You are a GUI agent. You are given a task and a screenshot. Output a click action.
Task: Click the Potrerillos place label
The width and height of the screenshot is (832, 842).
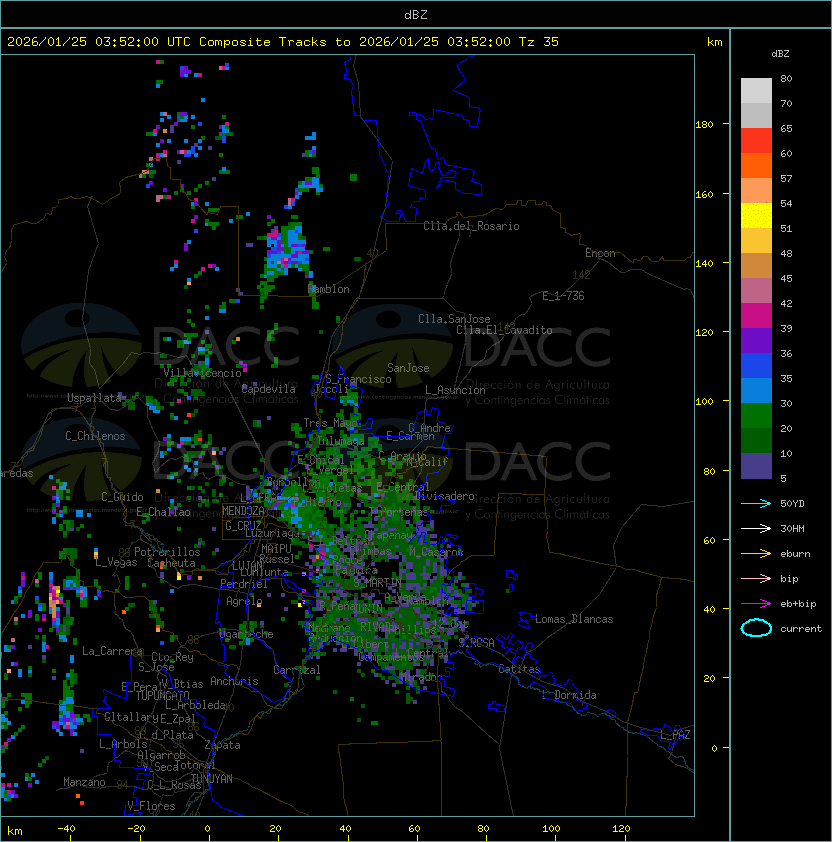coord(167,552)
